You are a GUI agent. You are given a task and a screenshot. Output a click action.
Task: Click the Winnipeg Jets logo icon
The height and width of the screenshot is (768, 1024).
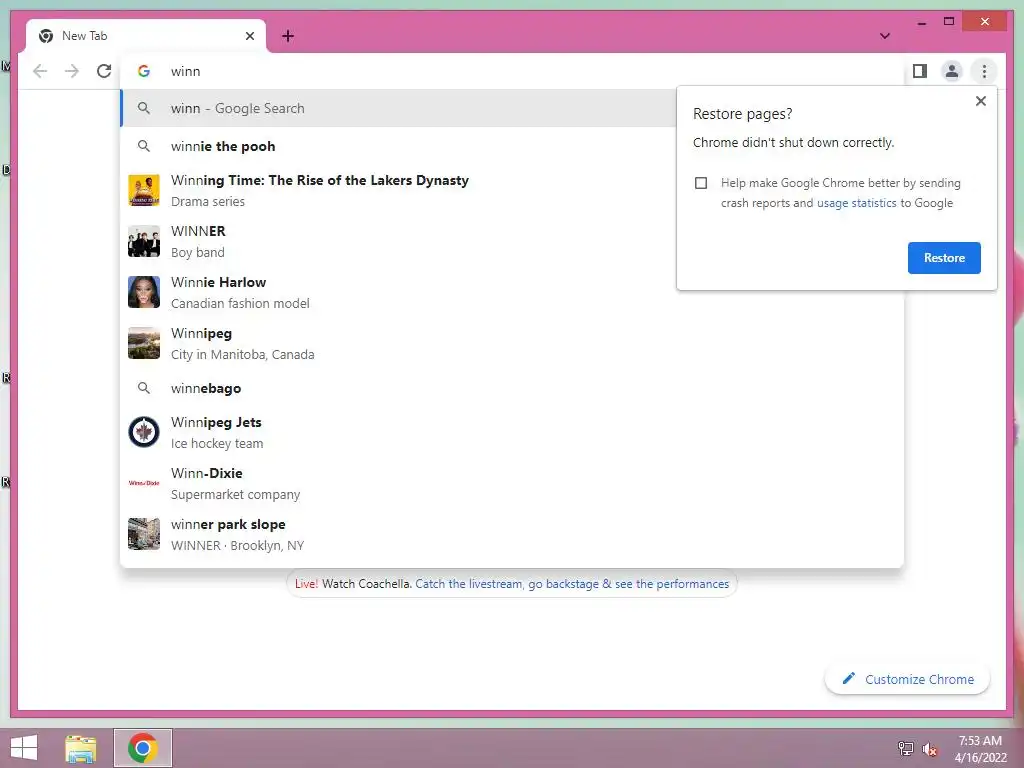click(144, 432)
